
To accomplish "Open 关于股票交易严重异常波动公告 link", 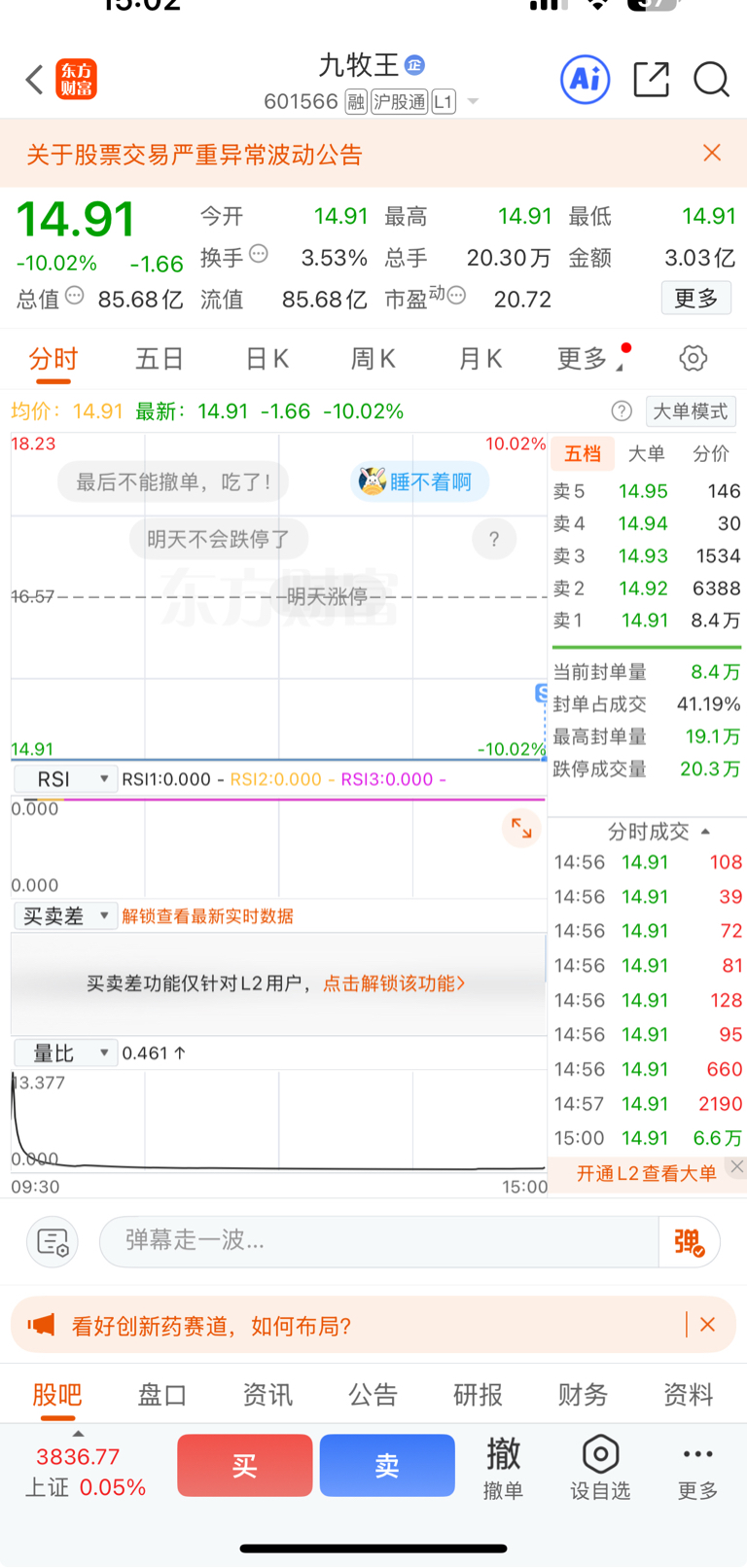I will pyautogui.click(x=195, y=154).
